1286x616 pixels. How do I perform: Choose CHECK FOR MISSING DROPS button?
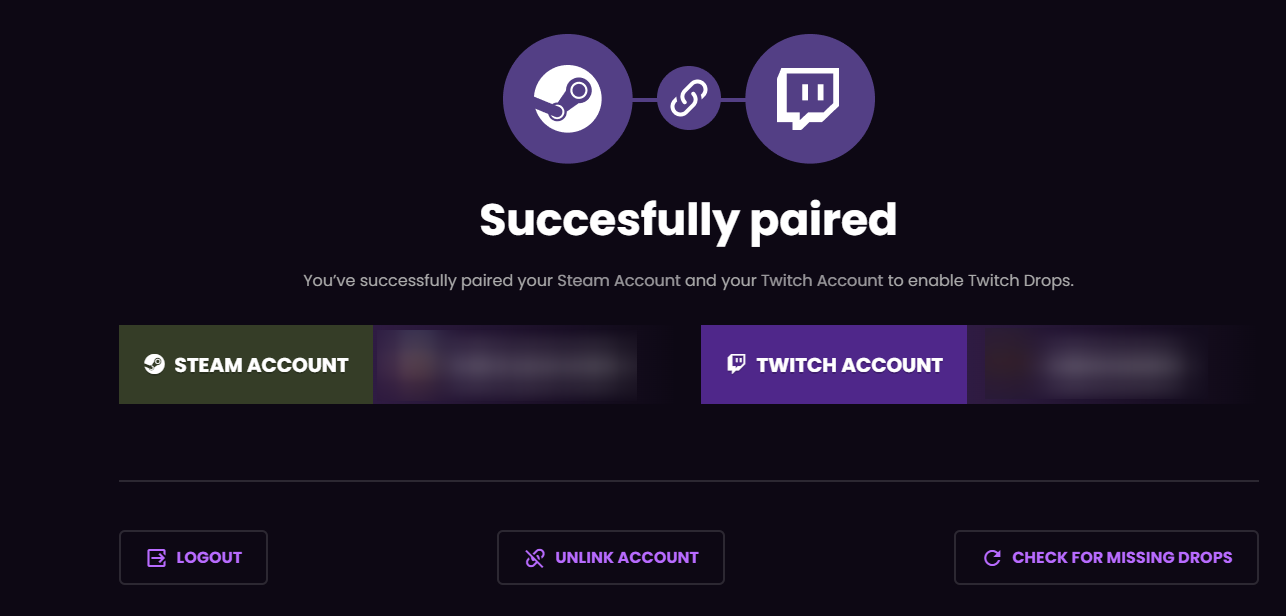pos(1106,557)
